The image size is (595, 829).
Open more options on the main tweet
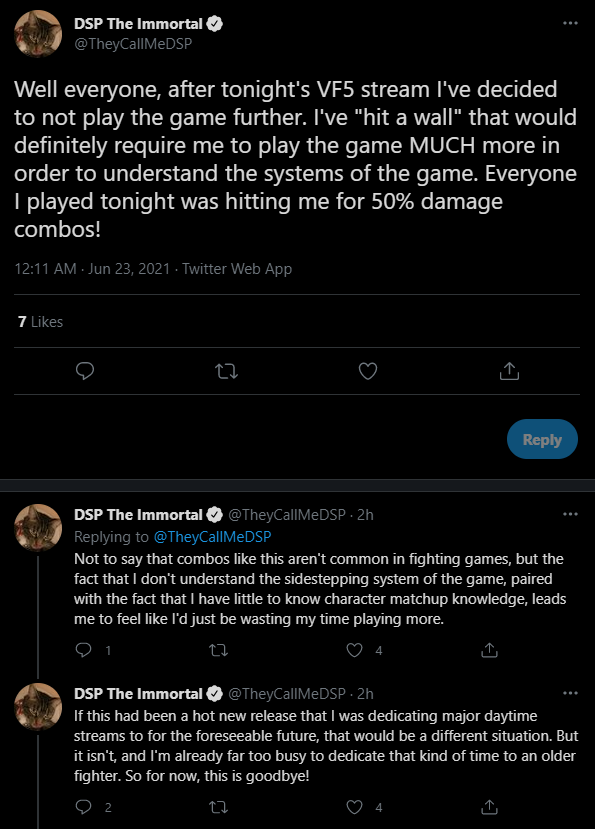point(570,23)
